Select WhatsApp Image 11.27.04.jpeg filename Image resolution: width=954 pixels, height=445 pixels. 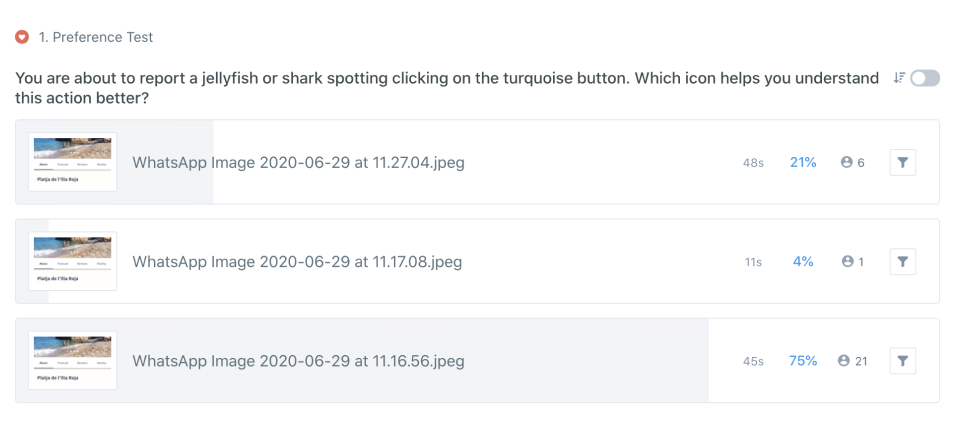click(298, 163)
